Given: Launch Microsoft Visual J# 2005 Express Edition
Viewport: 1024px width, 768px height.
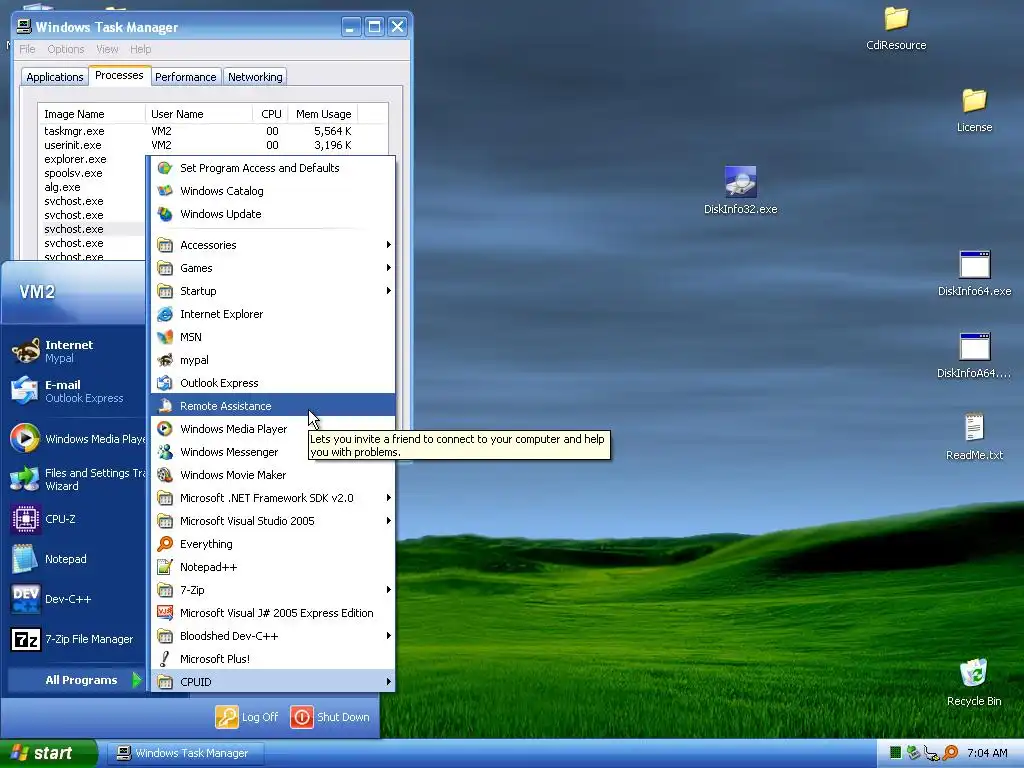Looking at the screenshot, I should (x=273, y=613).
